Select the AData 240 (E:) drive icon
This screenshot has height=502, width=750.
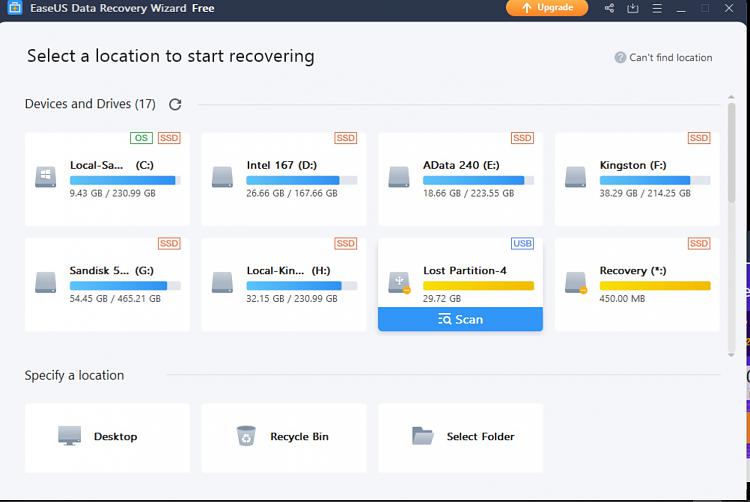[x=399, y=177]
